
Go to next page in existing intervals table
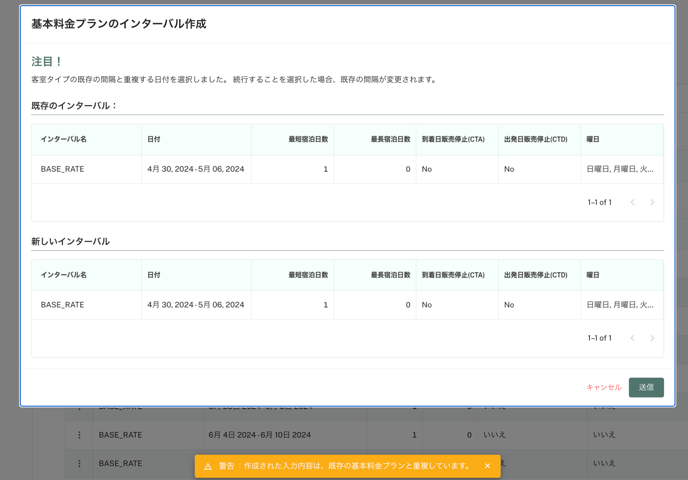coord(652,202)
